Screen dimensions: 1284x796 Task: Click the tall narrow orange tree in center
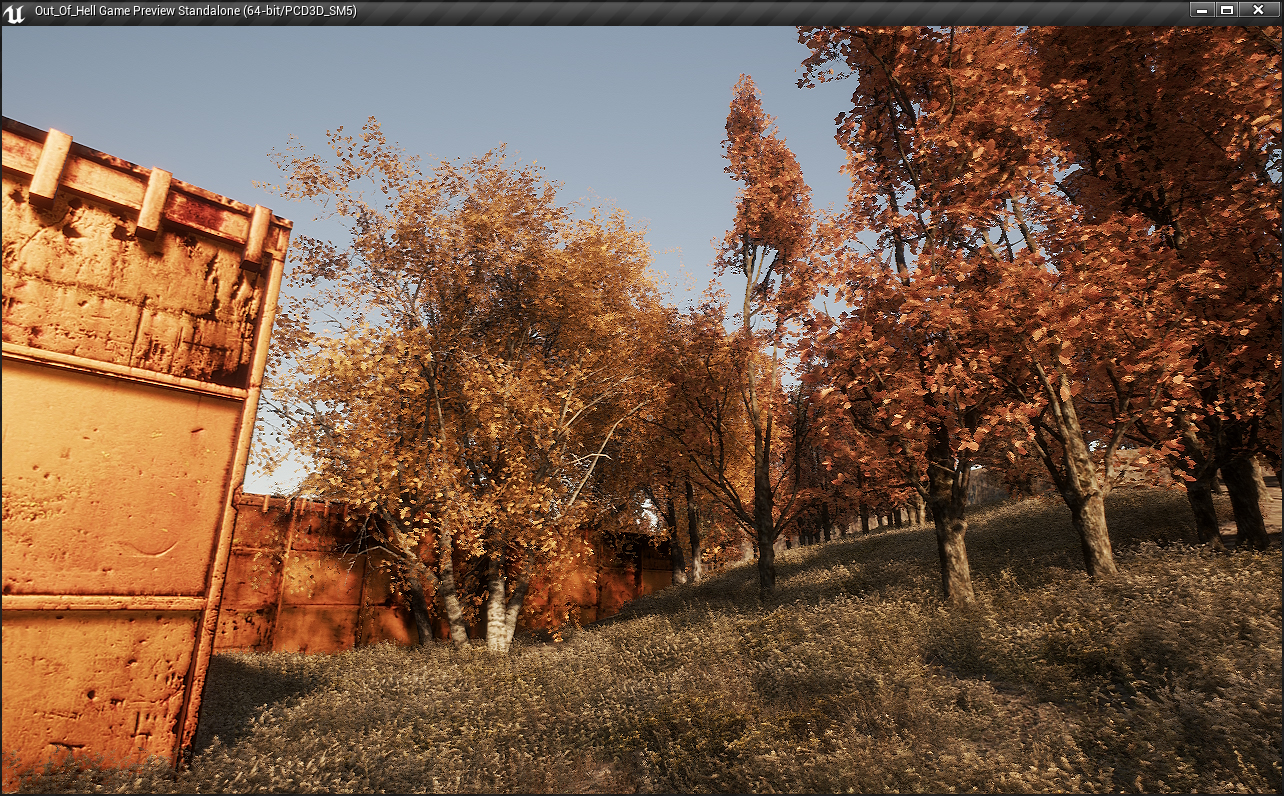tap(765, 200)
